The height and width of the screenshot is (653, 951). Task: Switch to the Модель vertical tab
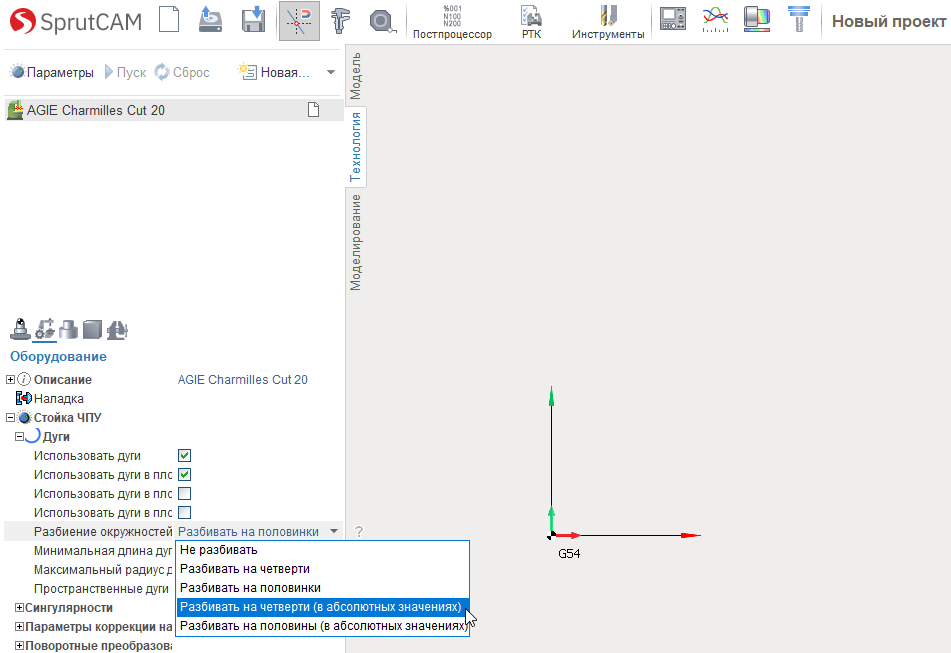pos(355,76)
